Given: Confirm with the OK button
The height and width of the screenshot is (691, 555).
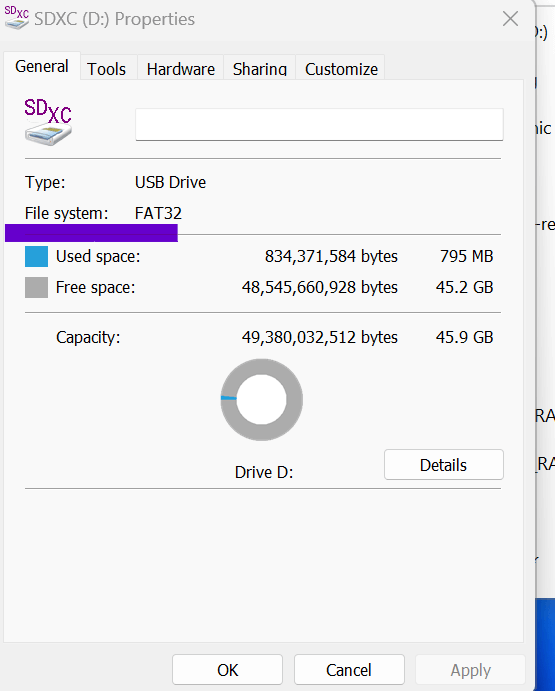Looking at the screenshot, I should 227,670.
